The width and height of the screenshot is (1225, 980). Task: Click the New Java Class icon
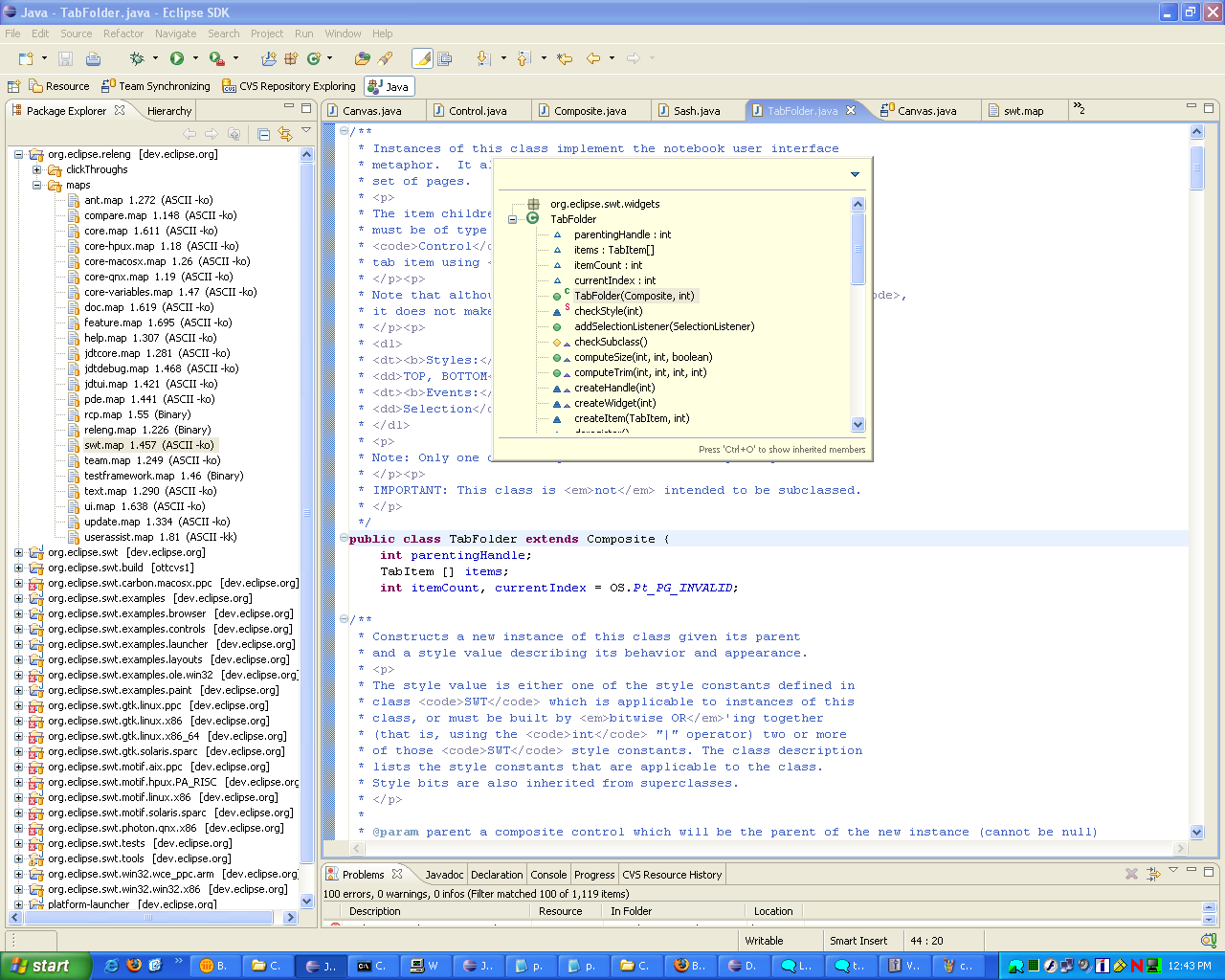click(x=314, y=59)
